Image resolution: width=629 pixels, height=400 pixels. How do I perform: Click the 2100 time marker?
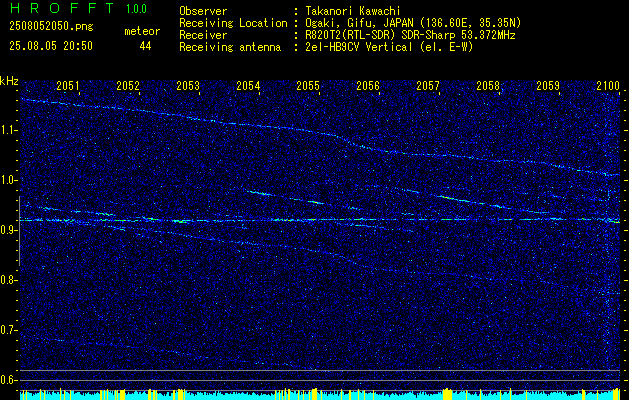click(608, 85)
